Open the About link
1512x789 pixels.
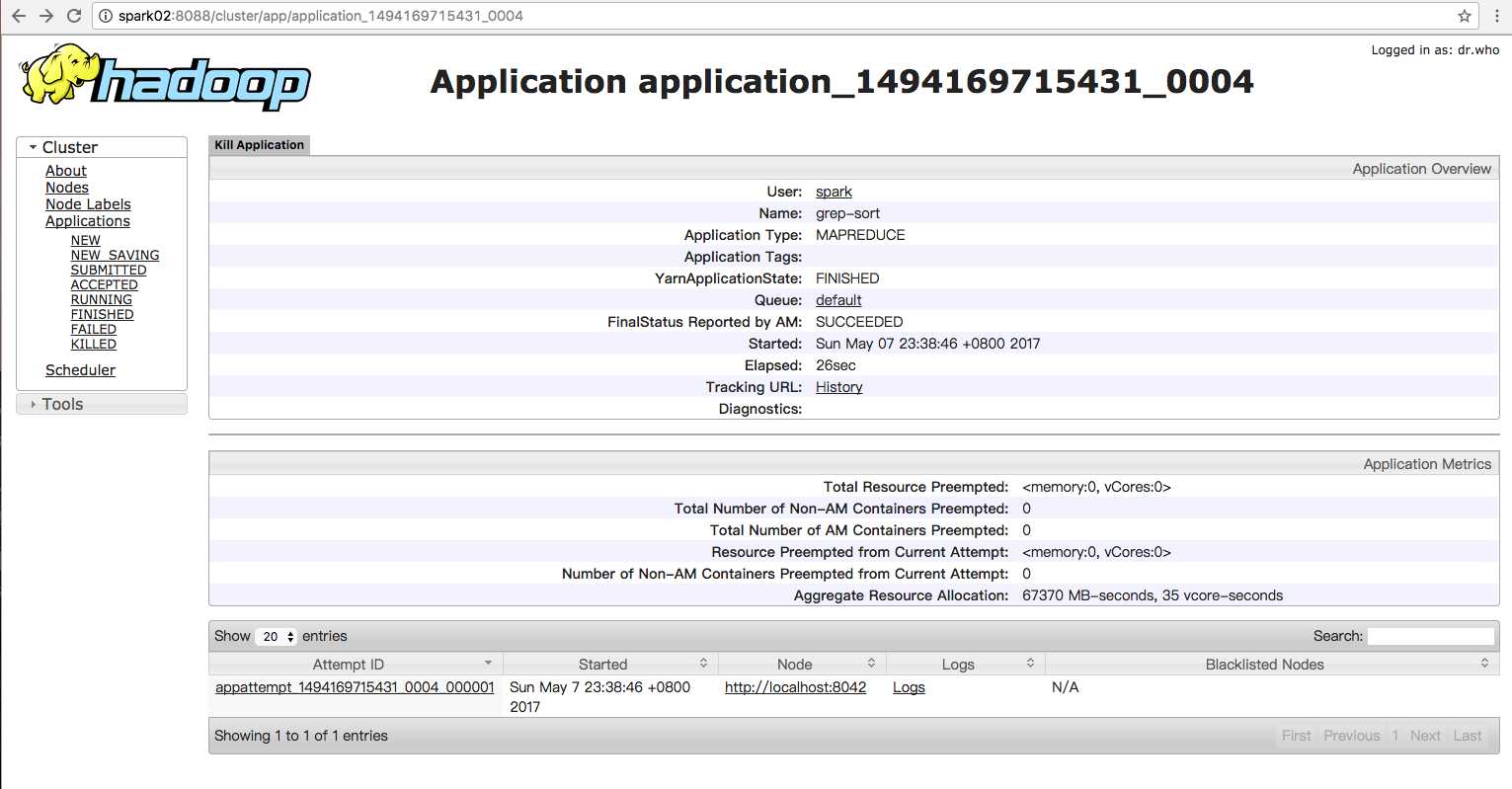click(x=66, y=171)
